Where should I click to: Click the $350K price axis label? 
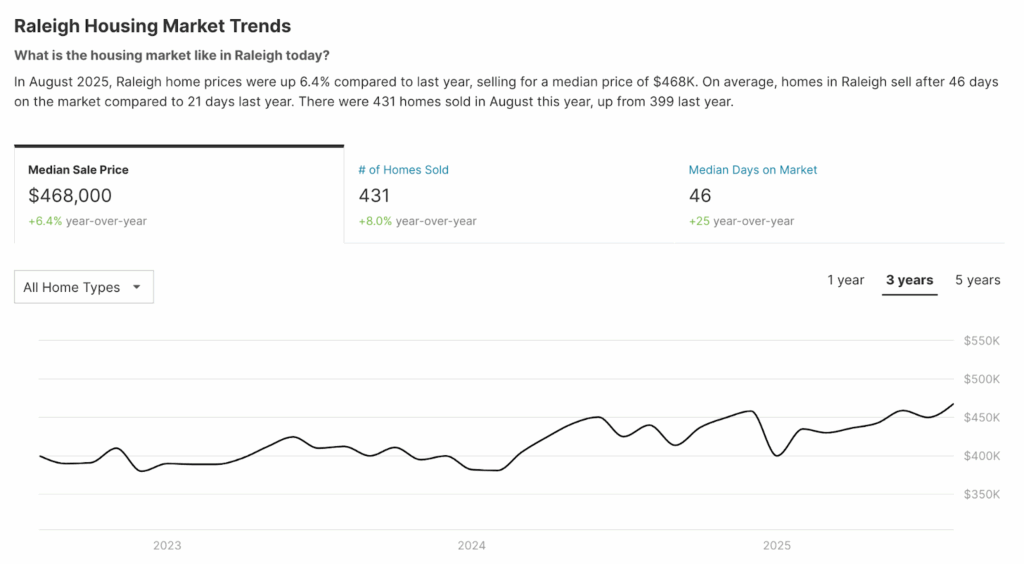pos(981,494)
